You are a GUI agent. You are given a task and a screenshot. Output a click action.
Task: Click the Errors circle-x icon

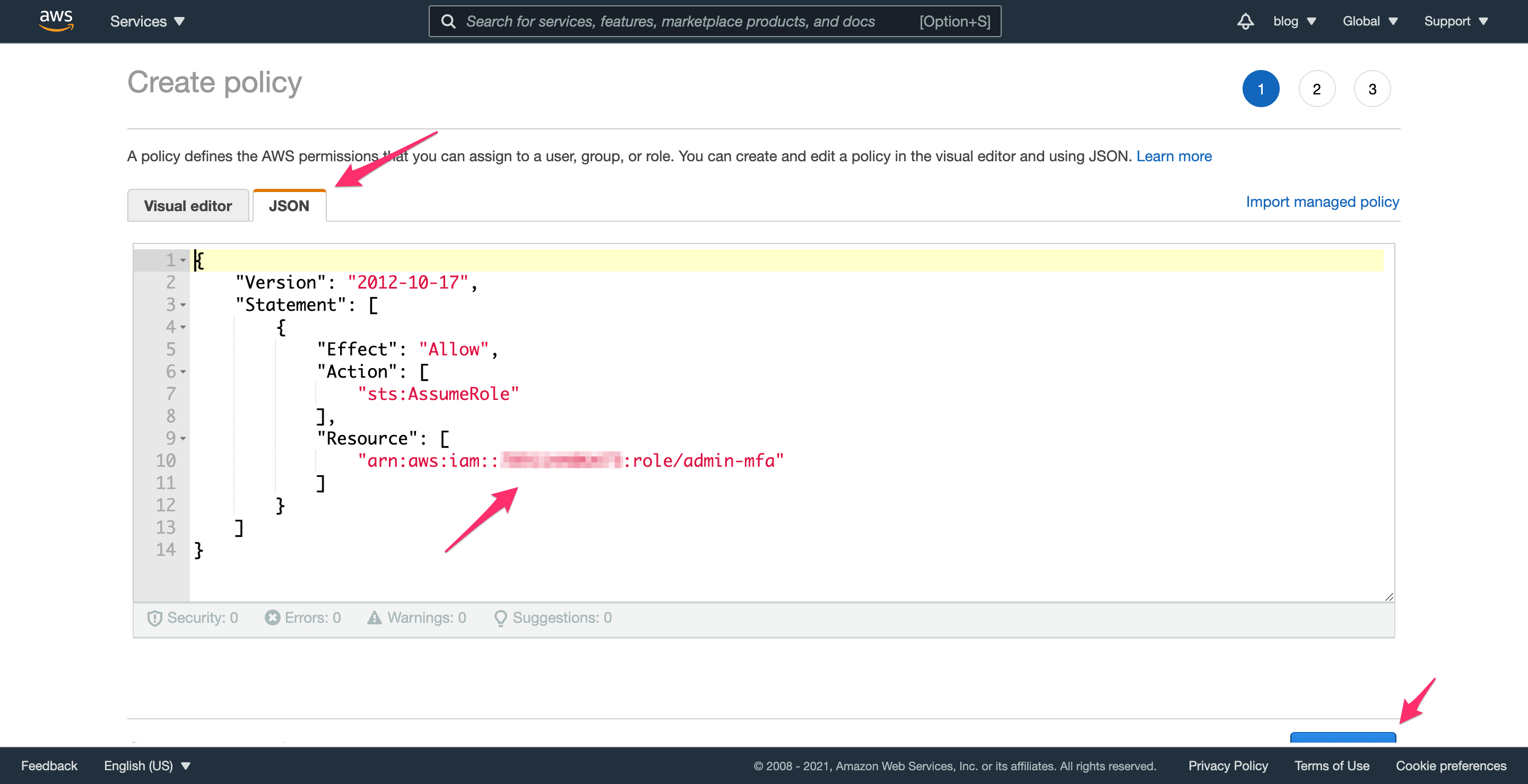point(272,617)
